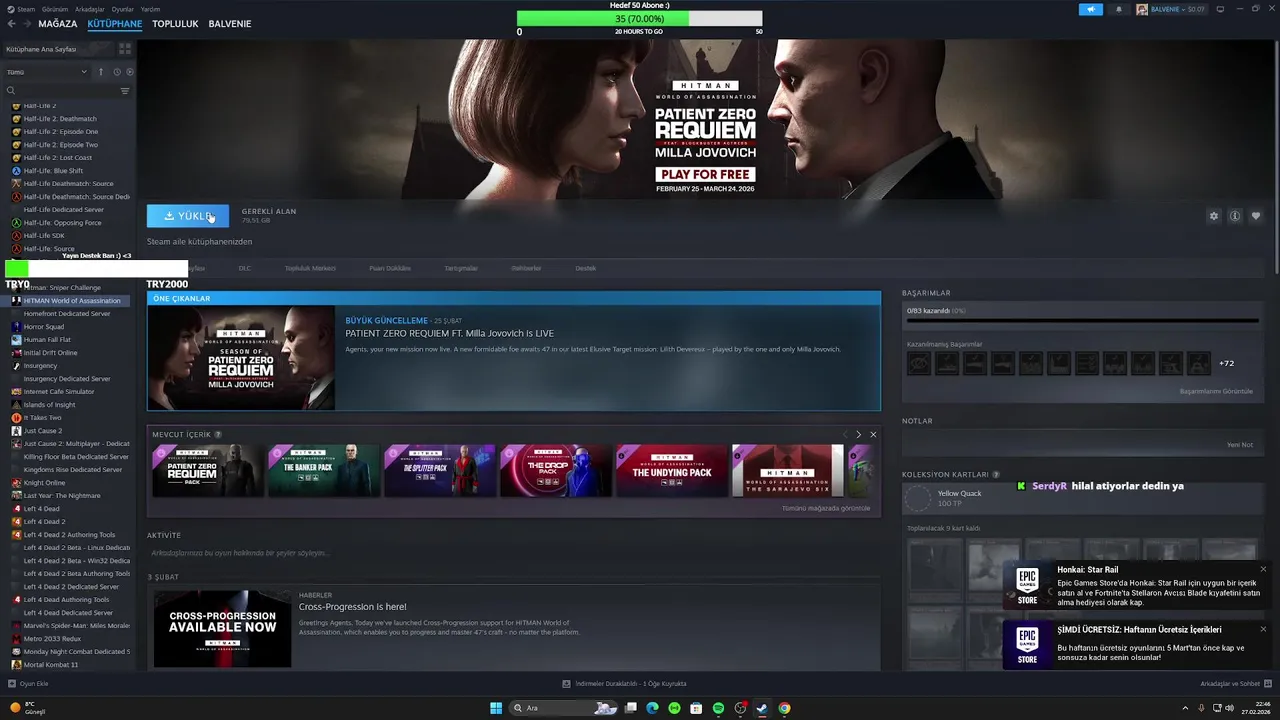1280x720 pixels.
Task: Open Task View from the taskbar
Action: coord(630,708)
